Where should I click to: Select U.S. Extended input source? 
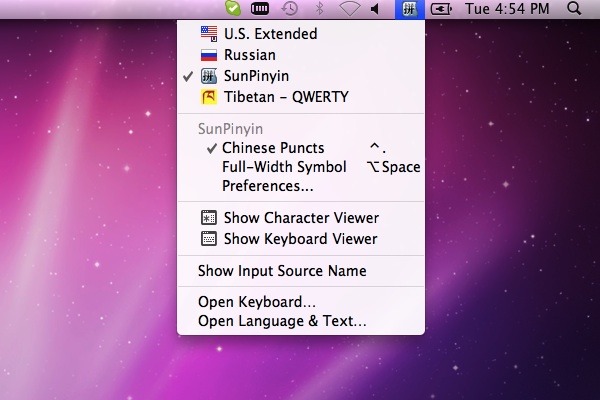point(301,34)
